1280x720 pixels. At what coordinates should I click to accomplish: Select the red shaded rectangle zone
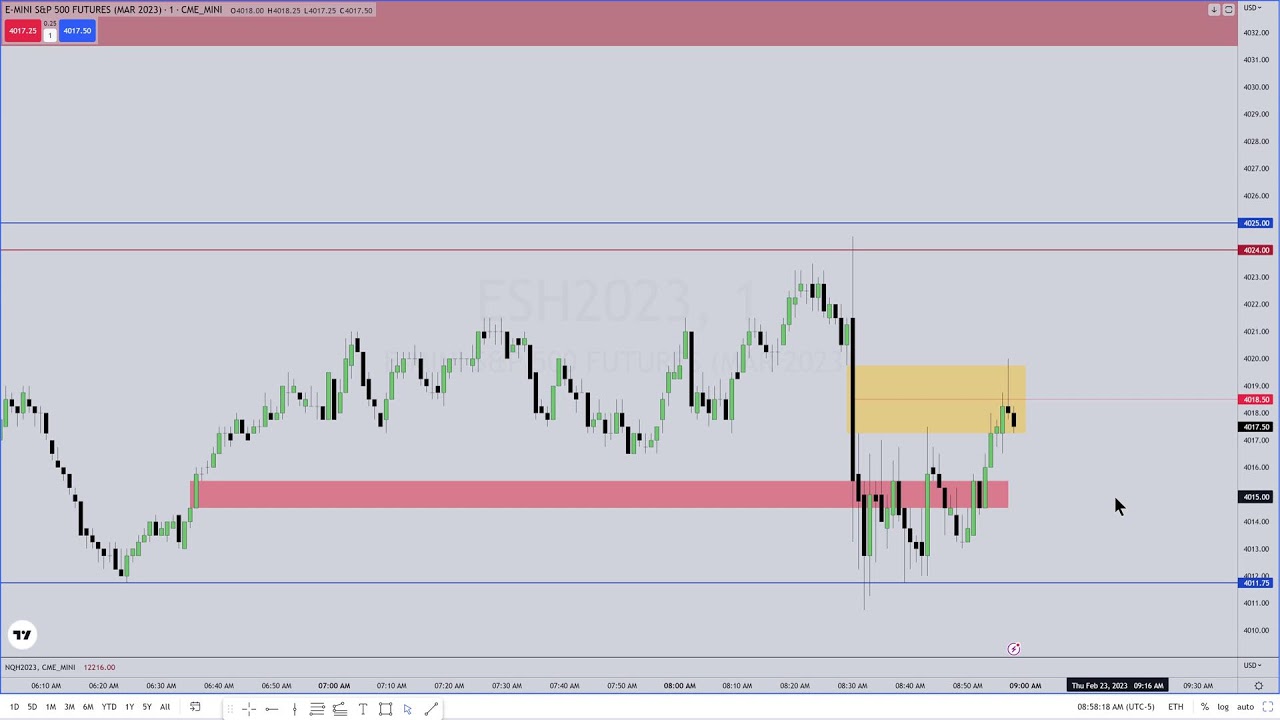click(600, 495)
